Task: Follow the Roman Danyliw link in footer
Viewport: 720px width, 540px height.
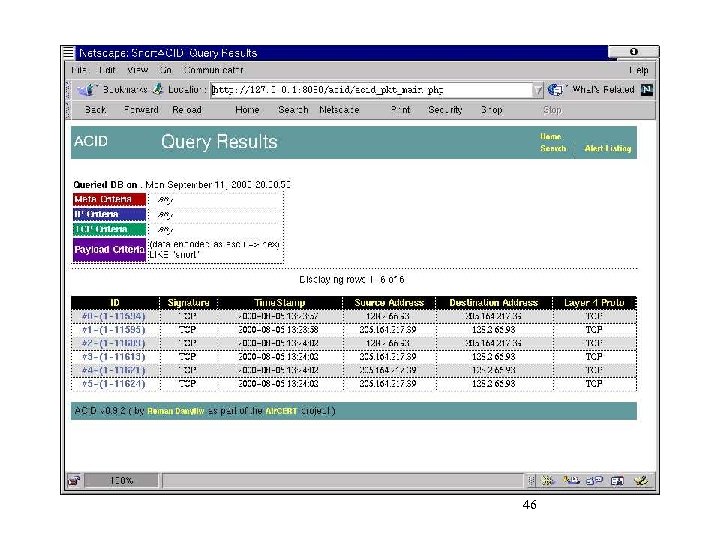Action: [176, 411]
